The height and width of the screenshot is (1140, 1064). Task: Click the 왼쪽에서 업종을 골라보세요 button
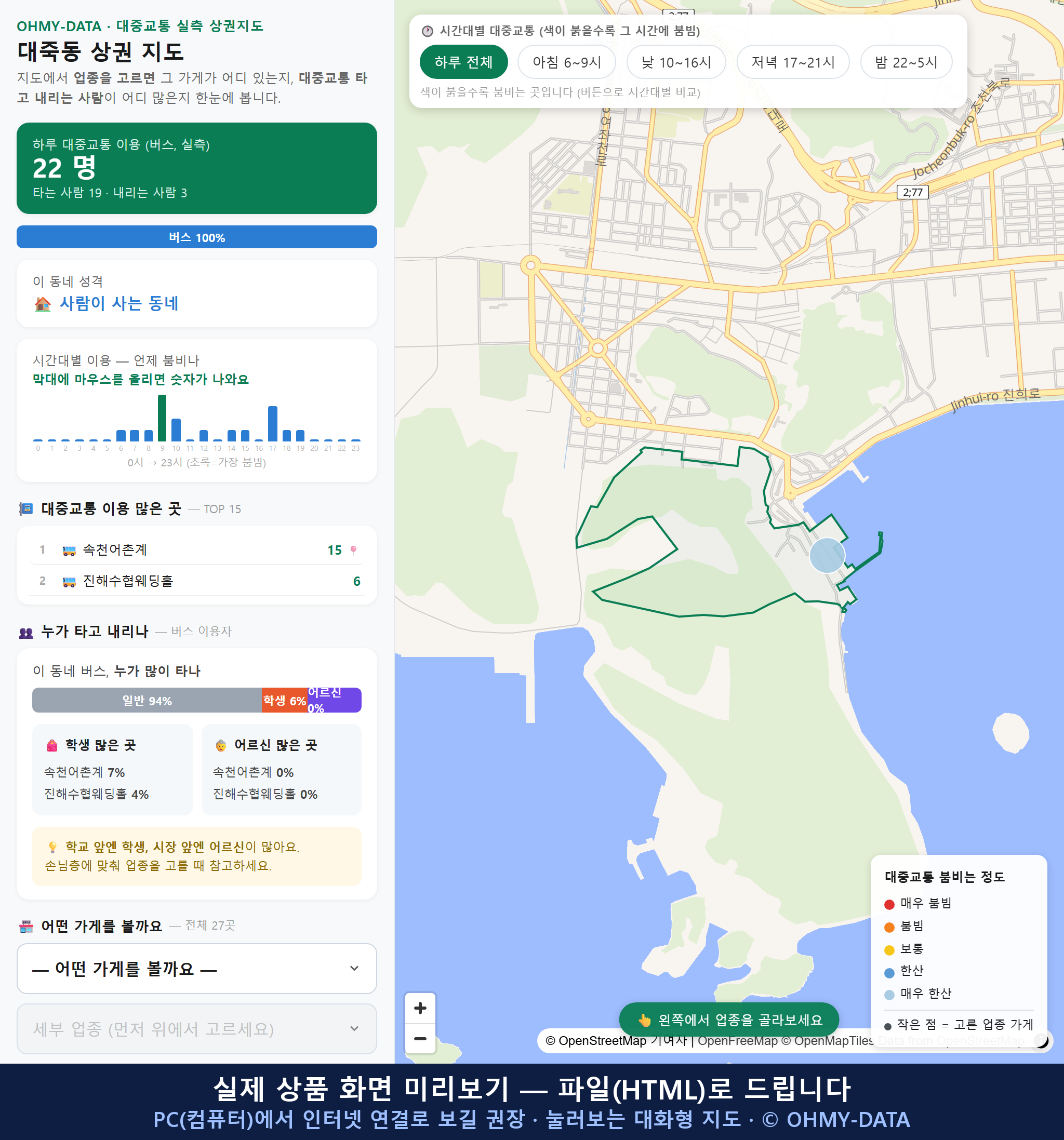(x=729, y=1020)
